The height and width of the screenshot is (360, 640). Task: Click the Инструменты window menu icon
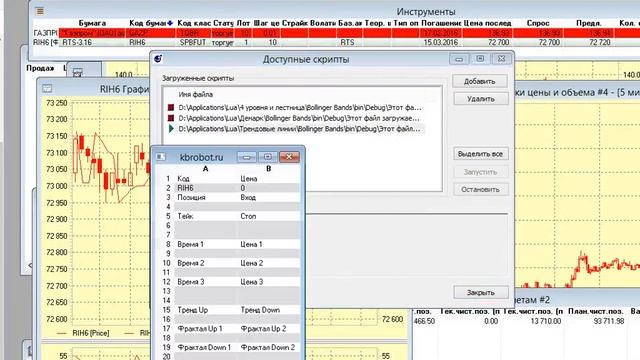[x=40, y=11]
